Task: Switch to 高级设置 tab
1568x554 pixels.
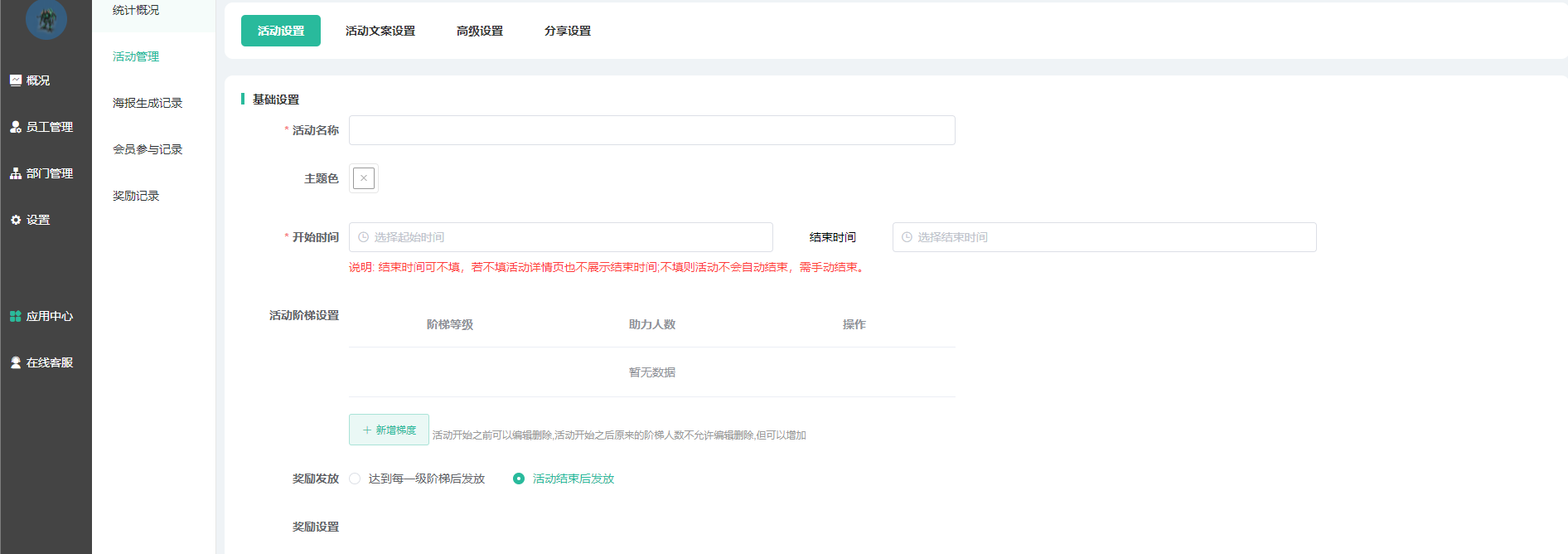Action: [480, 31]
